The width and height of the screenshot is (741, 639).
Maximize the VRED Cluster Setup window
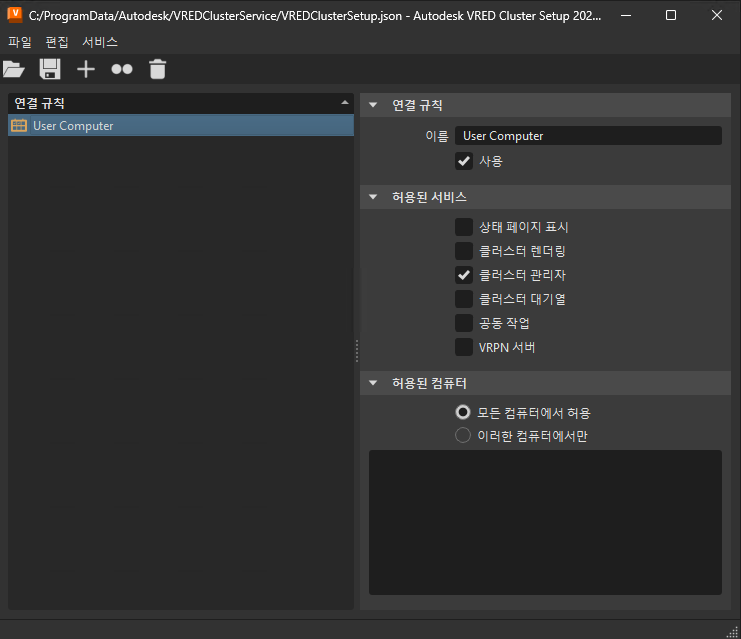click(671, 16)
